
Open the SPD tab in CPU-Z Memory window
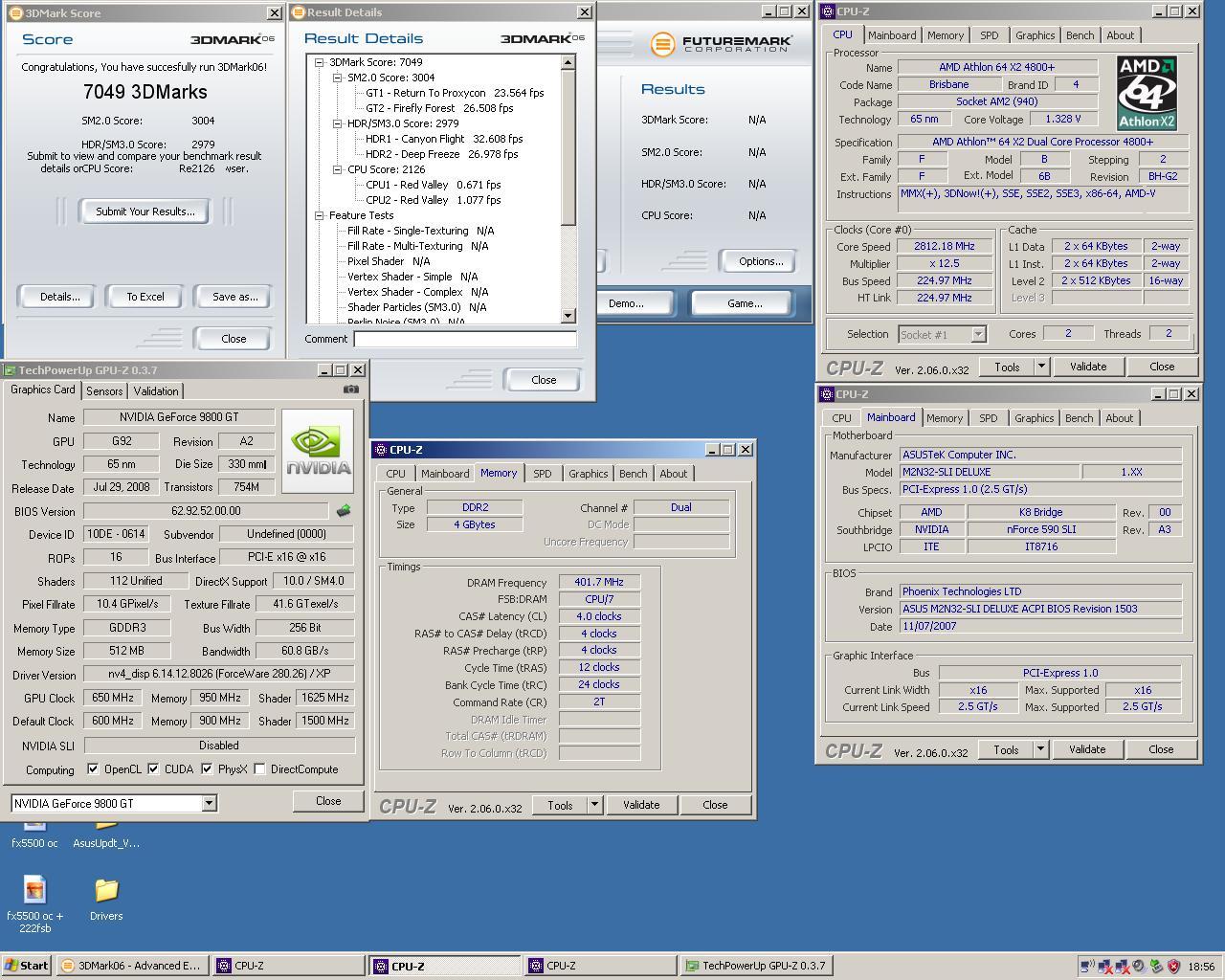tap(542, 474)
